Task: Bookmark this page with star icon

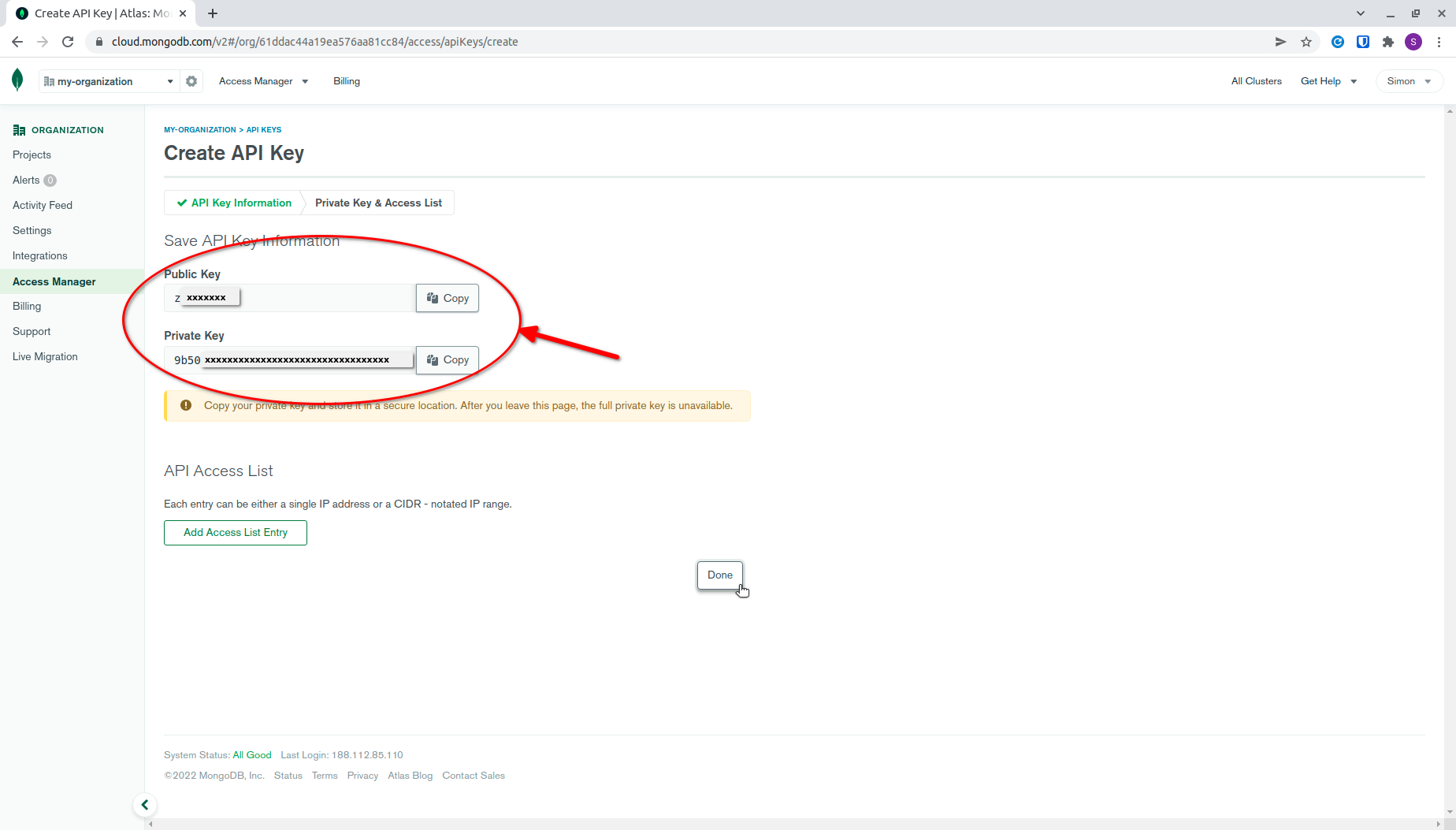Action: (x=1306, y=42)
